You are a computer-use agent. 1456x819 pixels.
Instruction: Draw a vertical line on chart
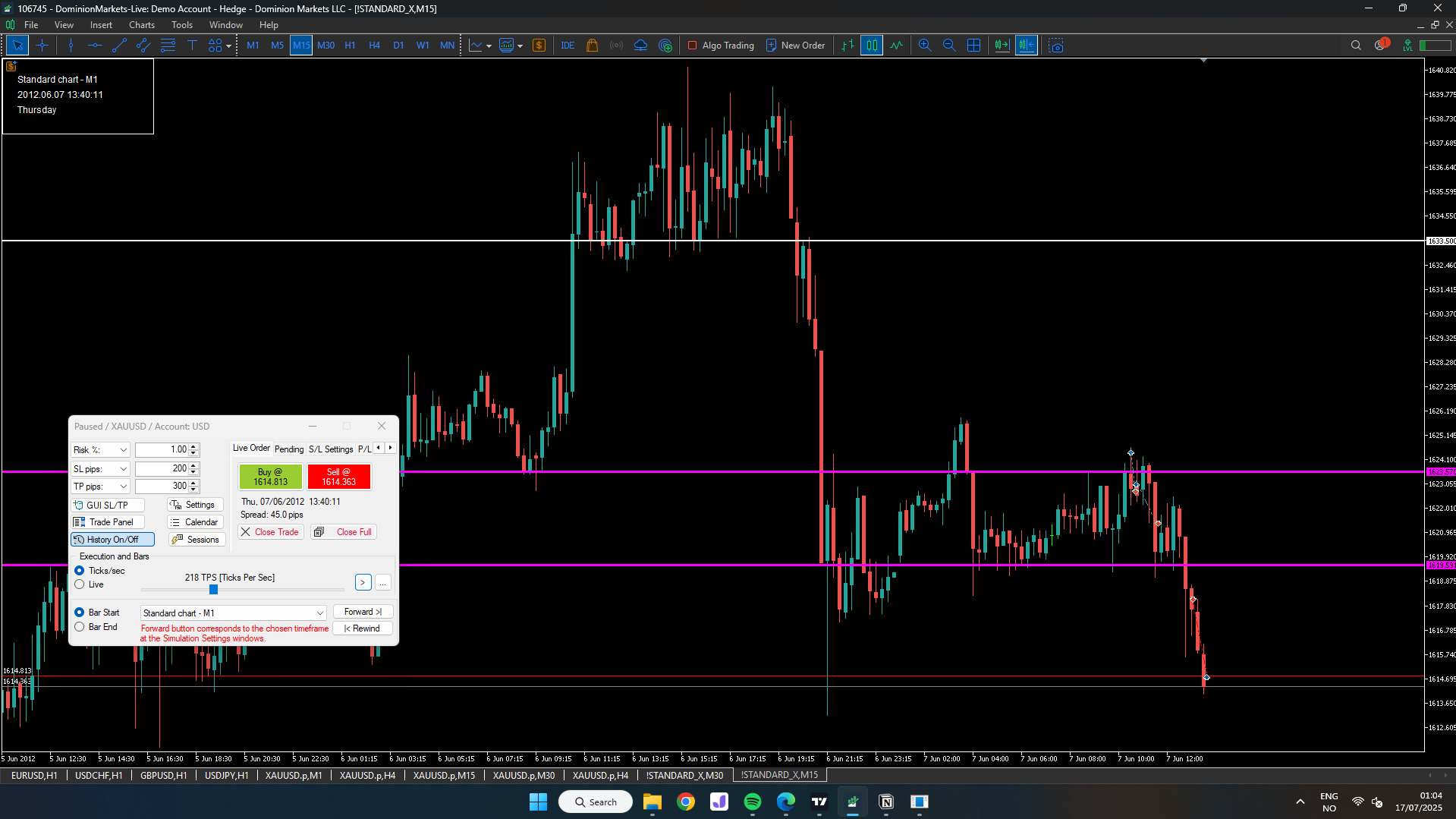pos(71,46)
